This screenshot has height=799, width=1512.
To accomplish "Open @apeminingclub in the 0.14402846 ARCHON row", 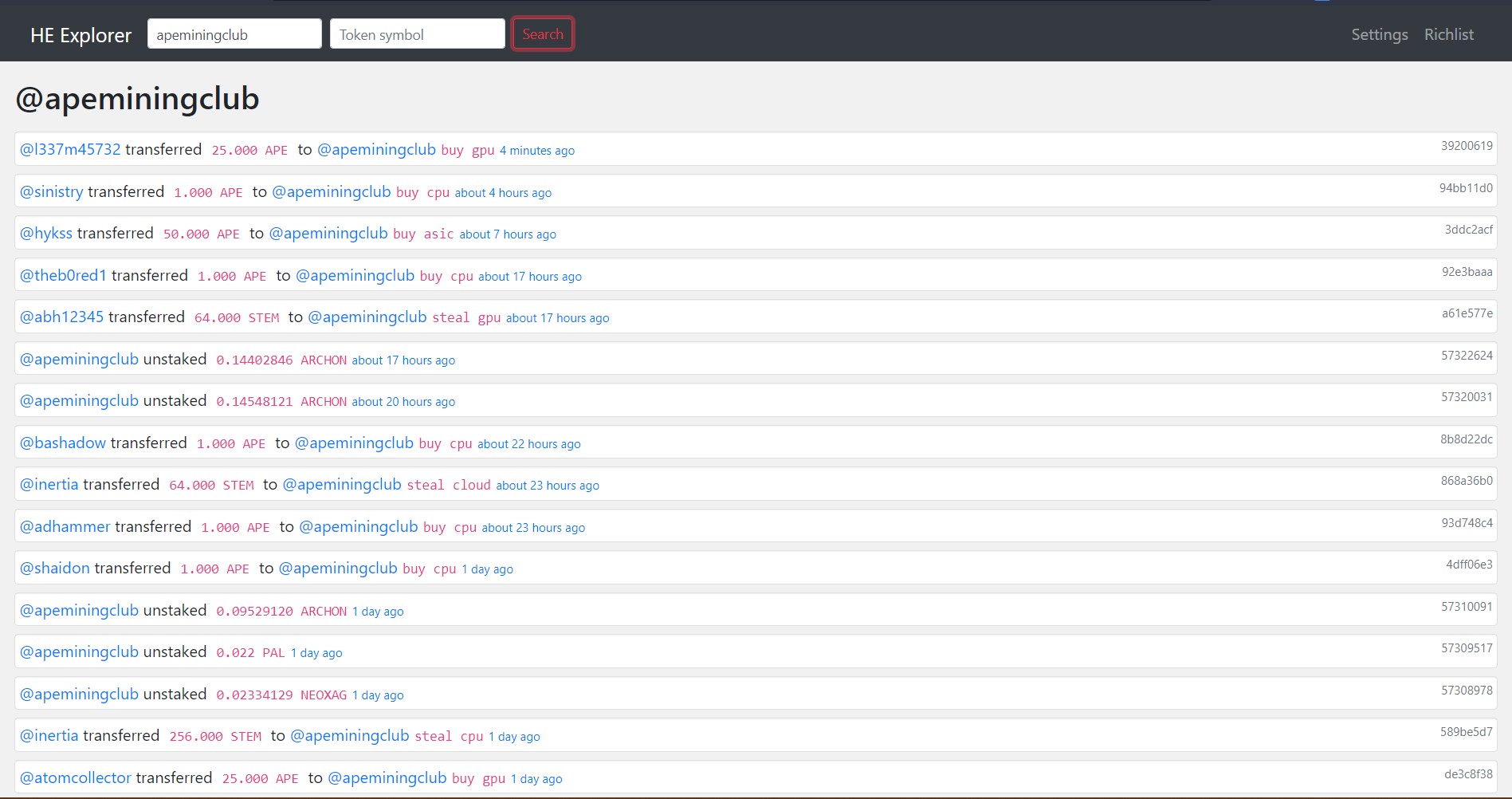I will (x=79, y=359).
